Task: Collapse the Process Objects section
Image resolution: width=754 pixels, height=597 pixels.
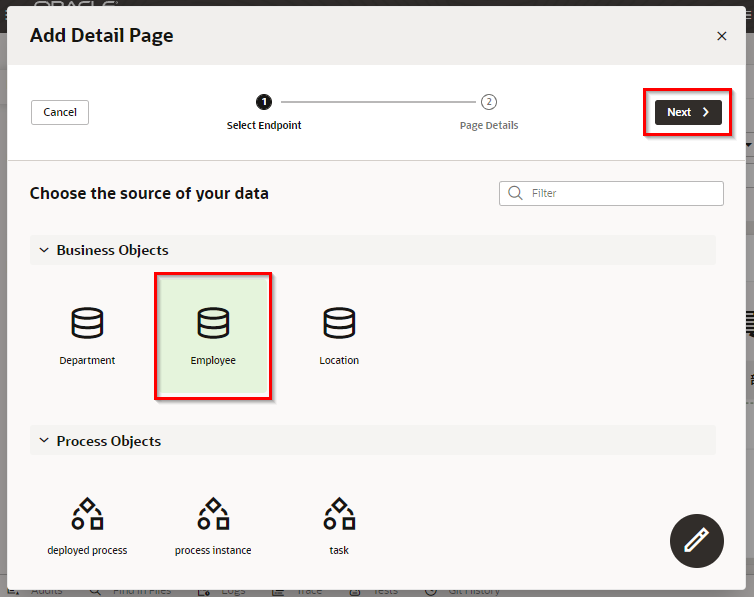Action: tap(43, 441)
